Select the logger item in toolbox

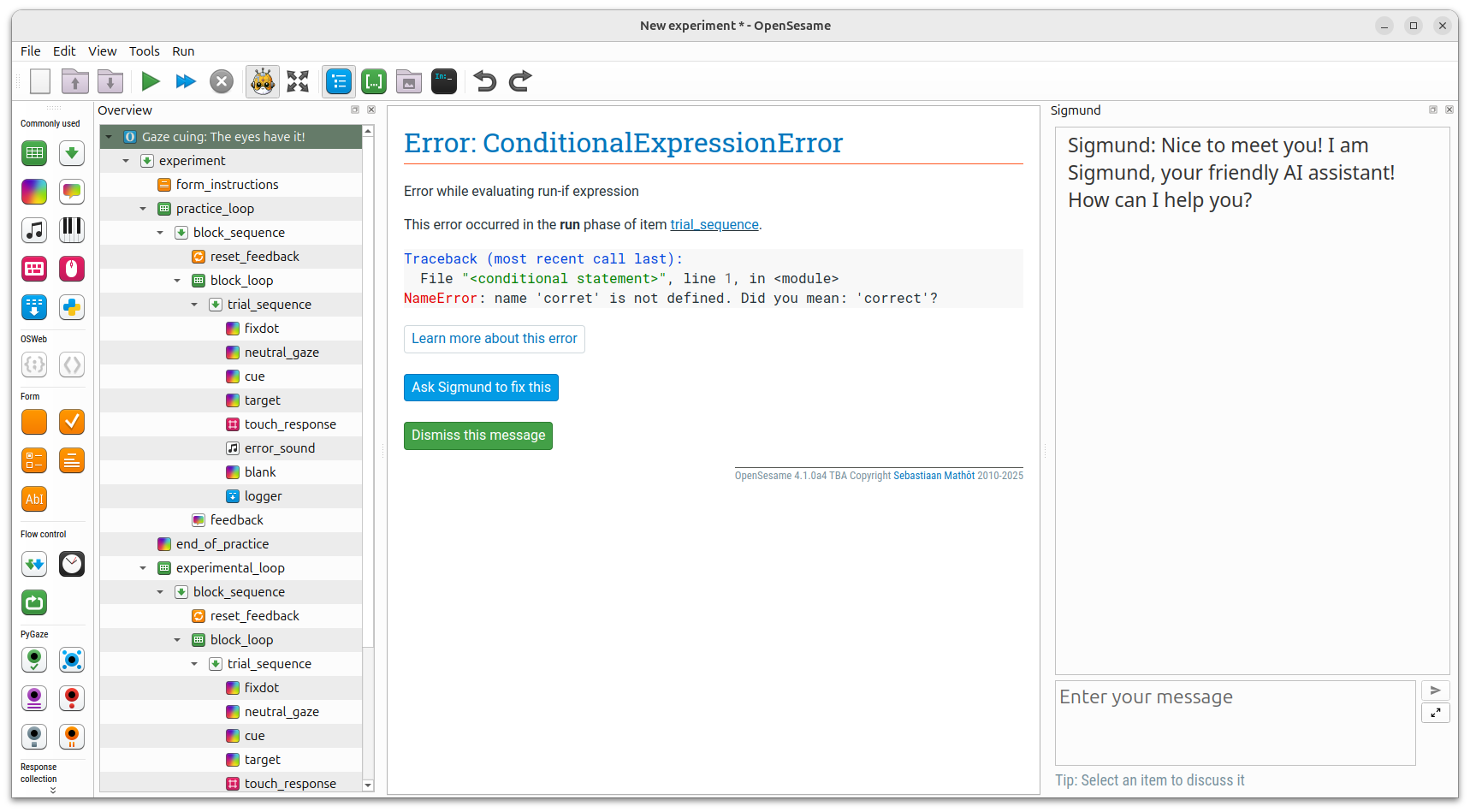[34, 307]
